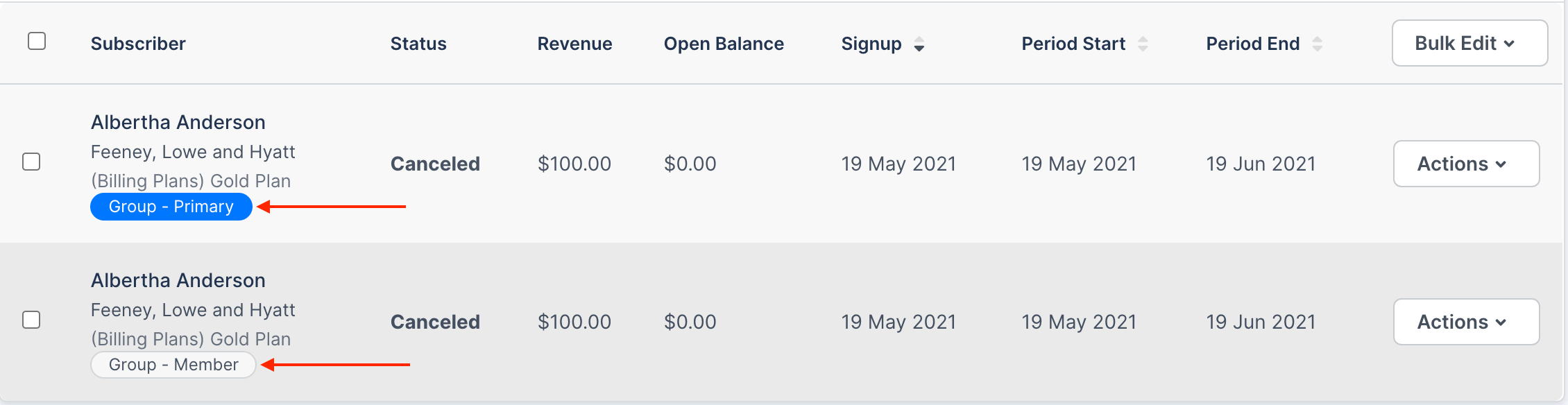
Task: Sort by the Period End column header
Action: pos(1252,44)
